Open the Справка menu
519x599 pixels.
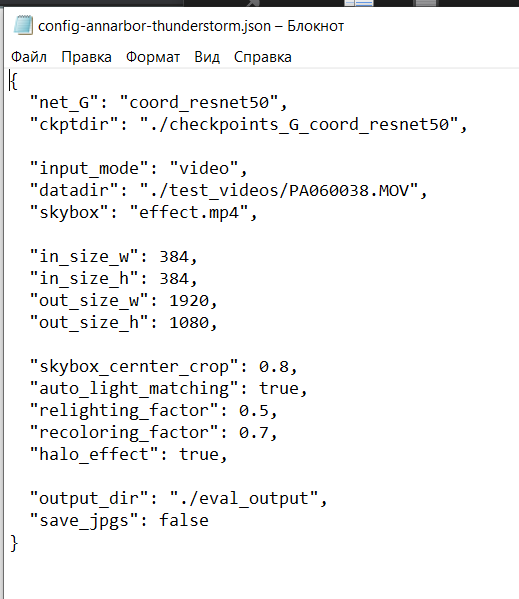coord(263,57)
